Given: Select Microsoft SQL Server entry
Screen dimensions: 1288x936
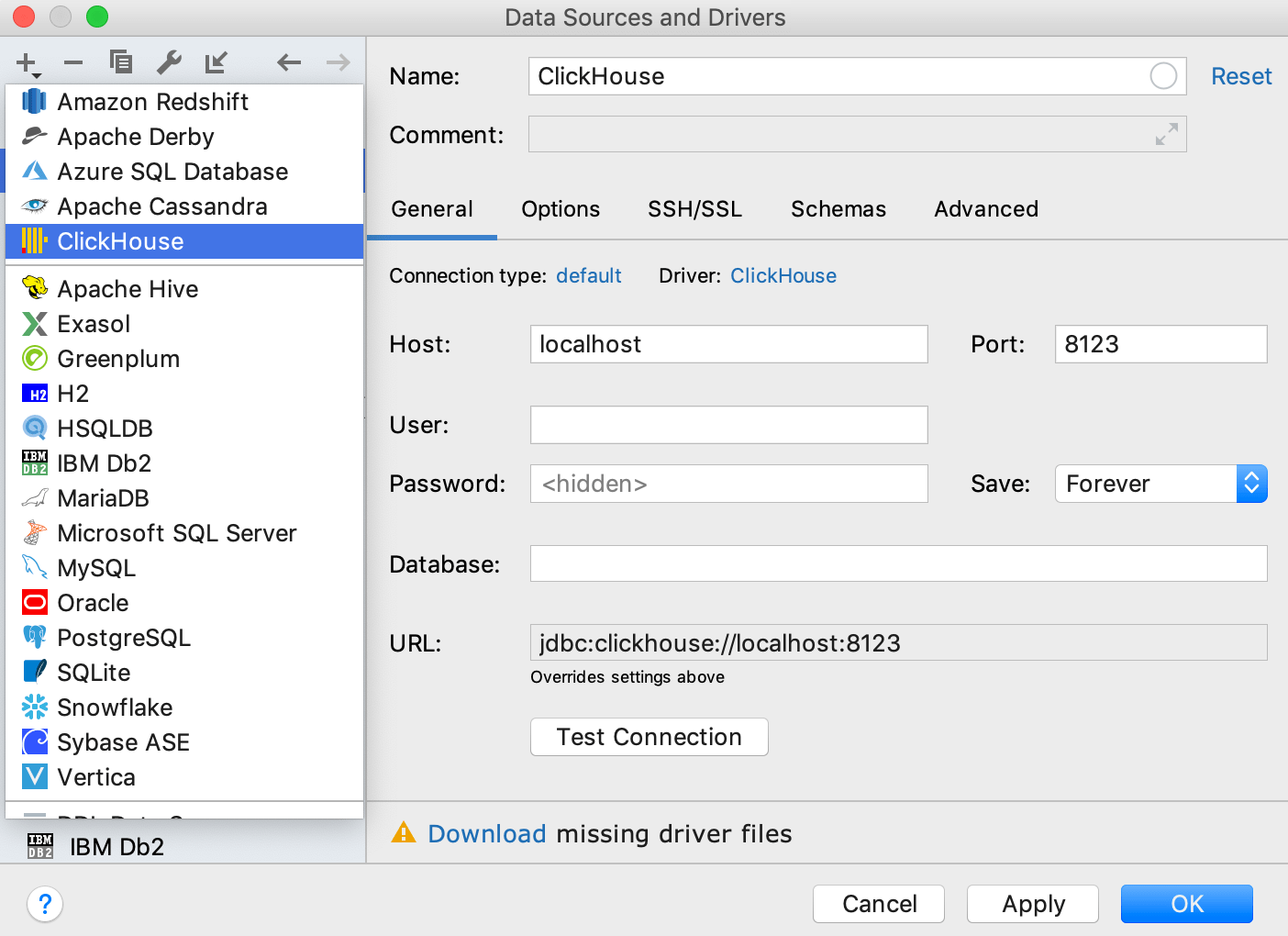Looking at the screenshot, I should pyautogui.click(x=184, y=533).
